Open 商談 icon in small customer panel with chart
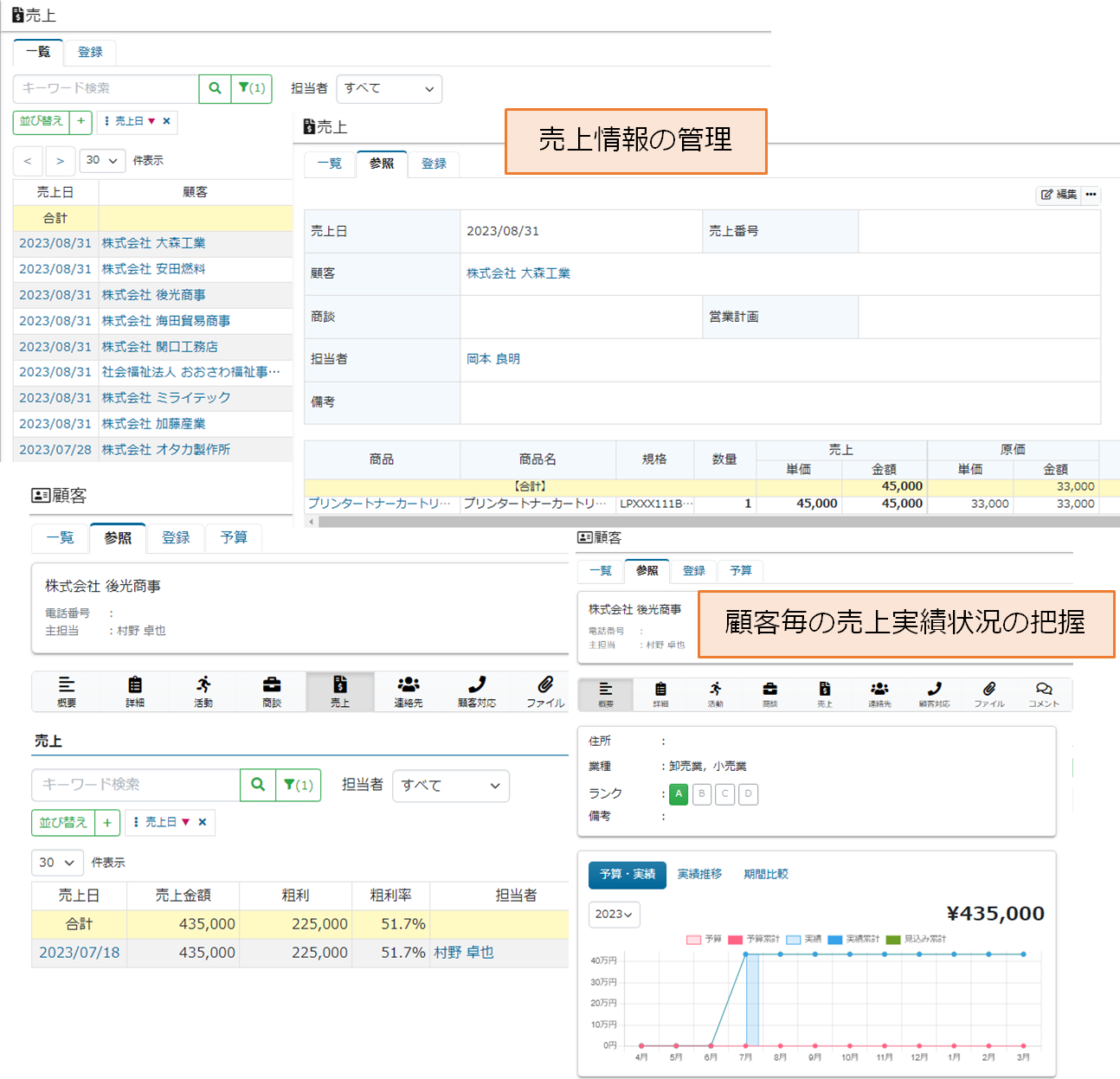 (769, 694)
